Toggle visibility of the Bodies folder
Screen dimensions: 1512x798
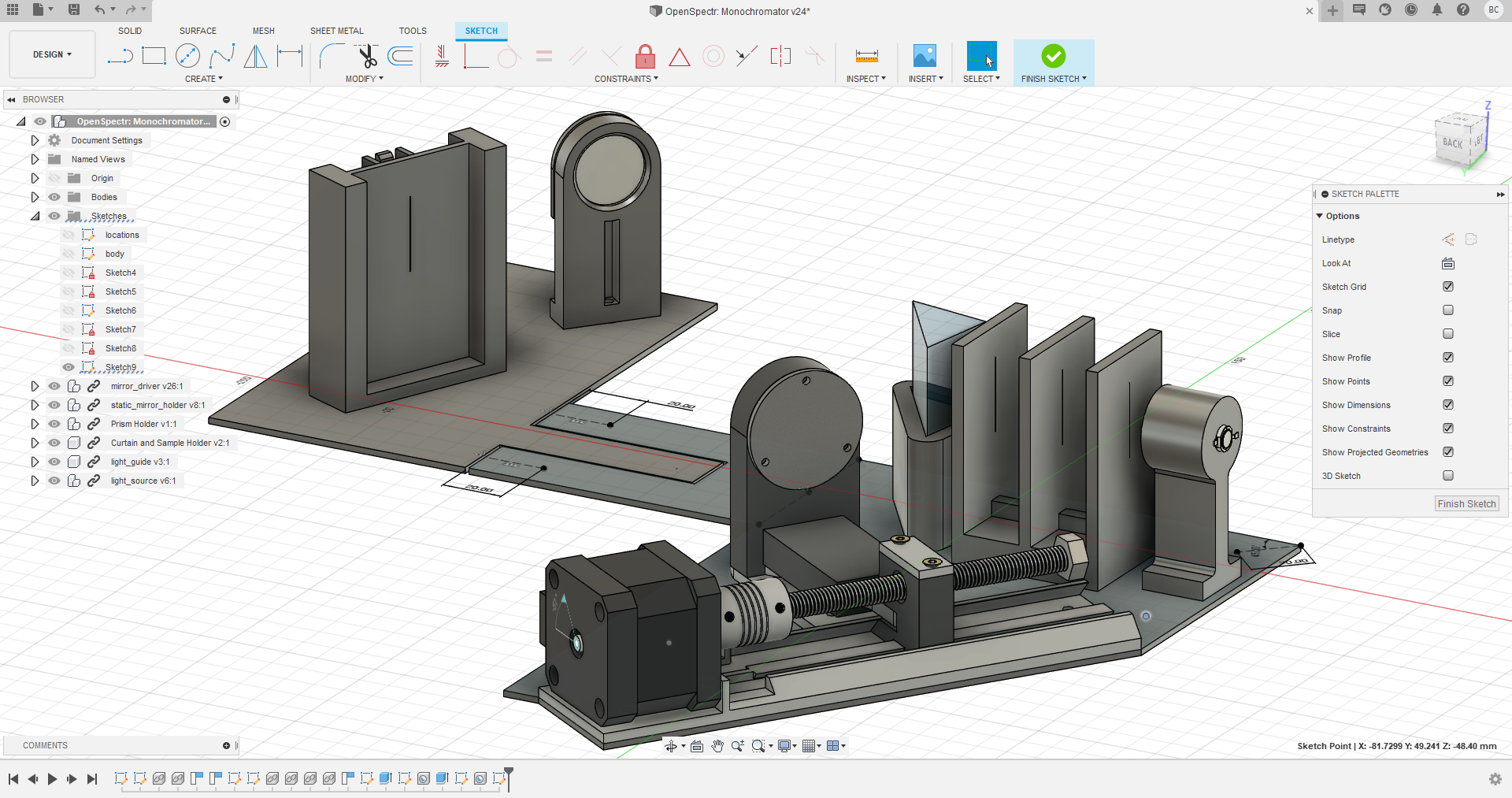coord(54,197)
